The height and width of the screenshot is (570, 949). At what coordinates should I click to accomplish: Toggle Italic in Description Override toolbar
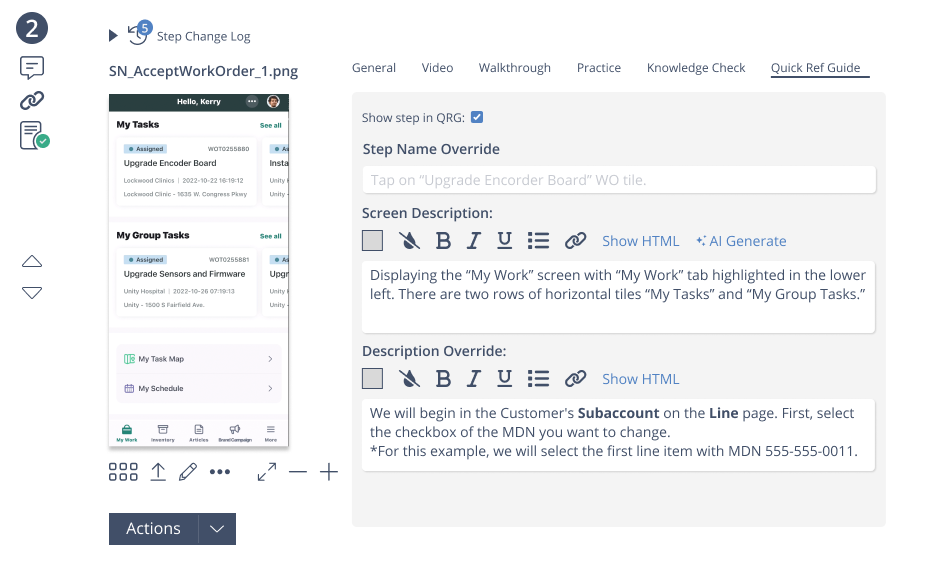[x=474, y=379]
